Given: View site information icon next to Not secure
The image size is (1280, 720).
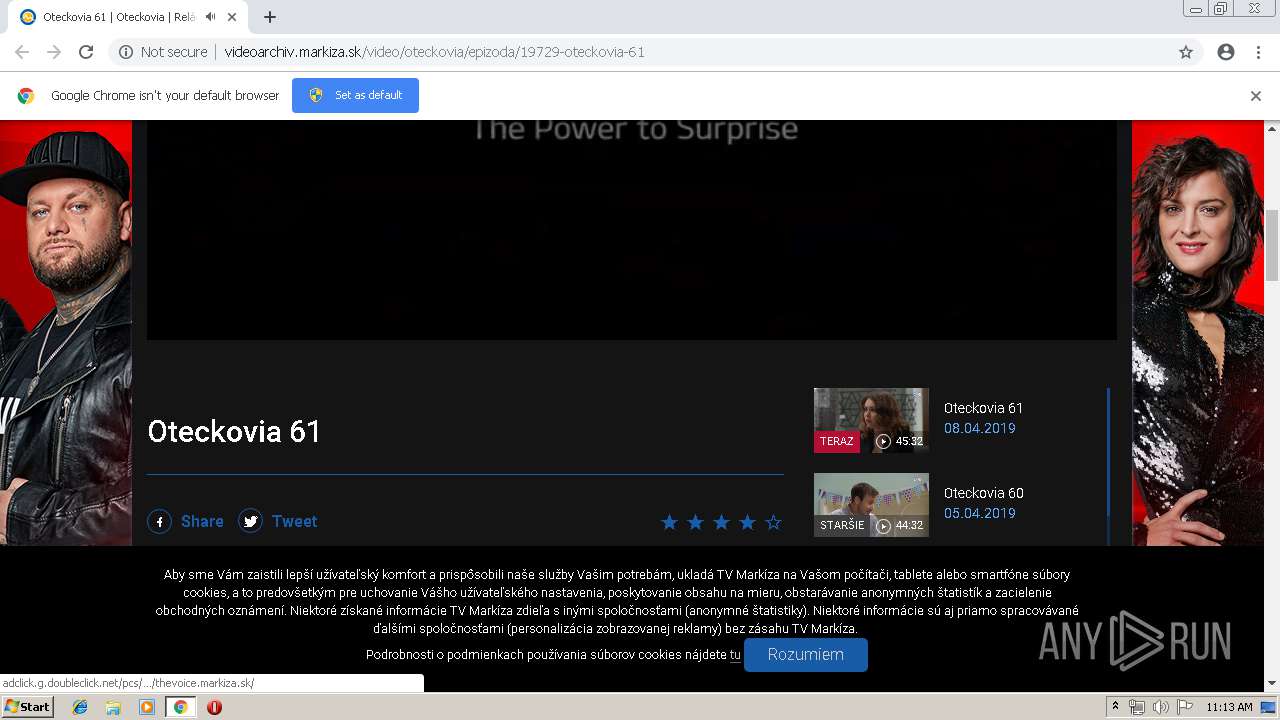Looking at the screenshot, I should point(126,52).
